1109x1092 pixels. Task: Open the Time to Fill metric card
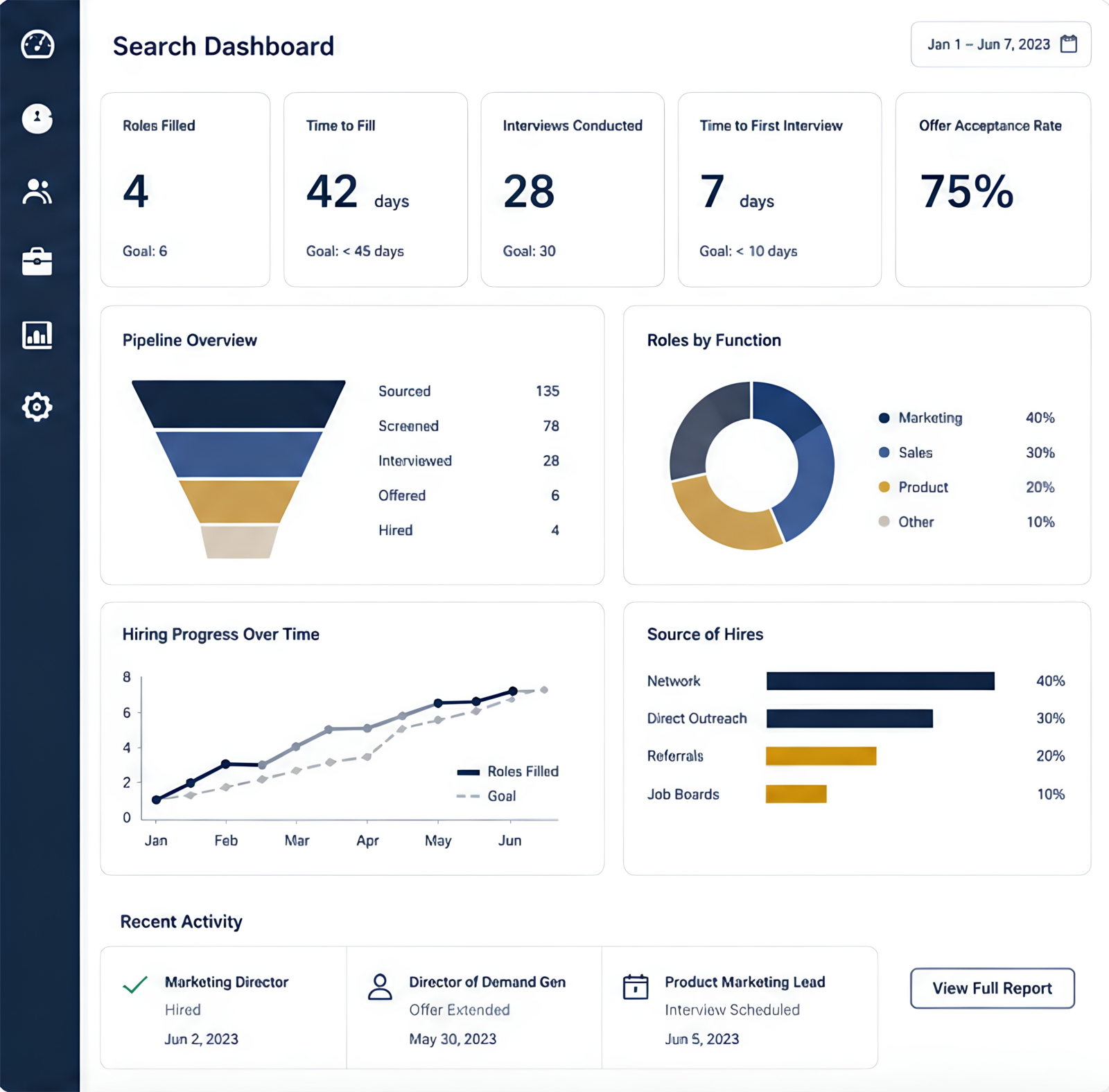(376, 189)
